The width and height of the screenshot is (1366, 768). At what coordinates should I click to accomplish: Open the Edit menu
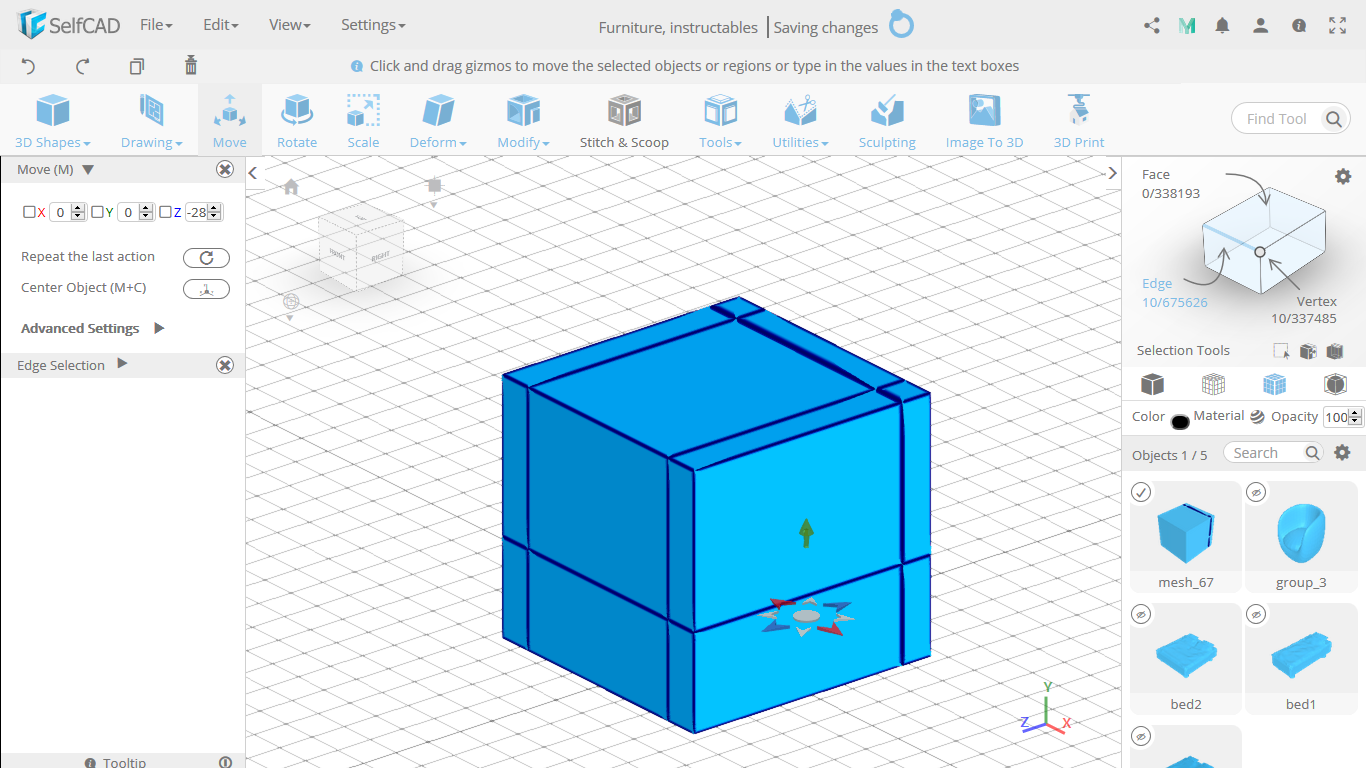coord(221,25)
